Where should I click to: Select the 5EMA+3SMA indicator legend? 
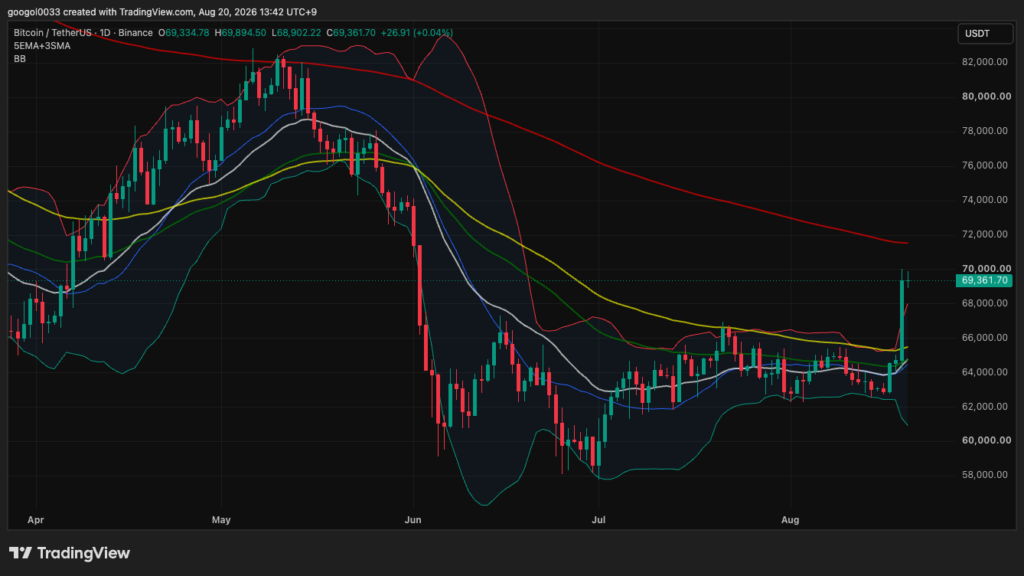point(42,46)
